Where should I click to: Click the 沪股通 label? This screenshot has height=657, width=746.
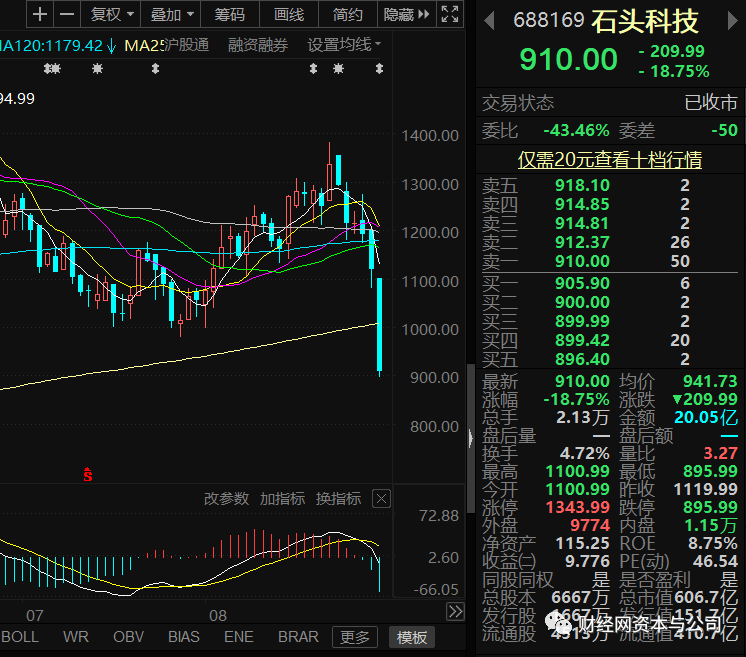click(x=186, y=45)
